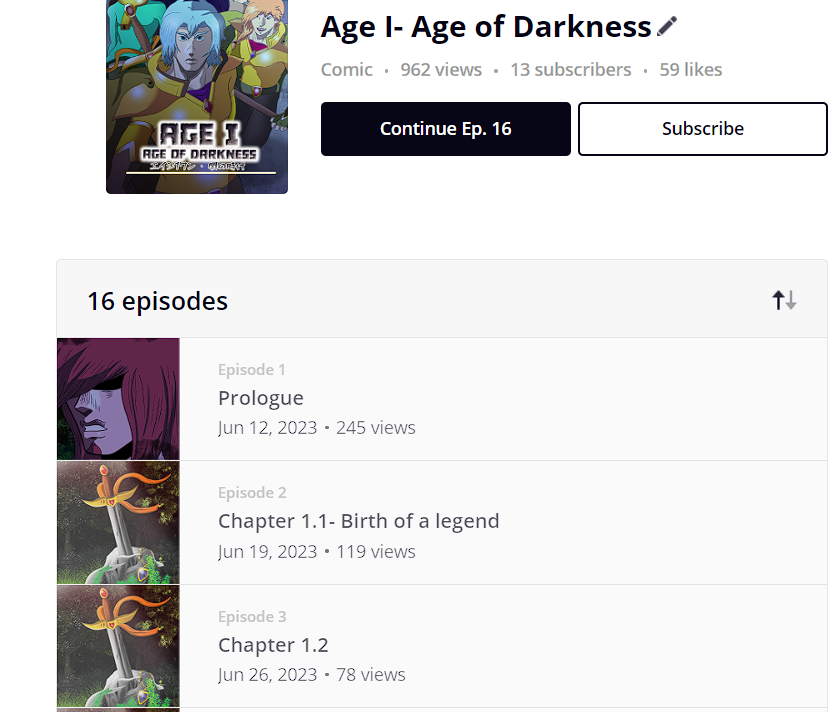Select the Episode 1 label
Screen dimensions: 837x712
point(252,370)
